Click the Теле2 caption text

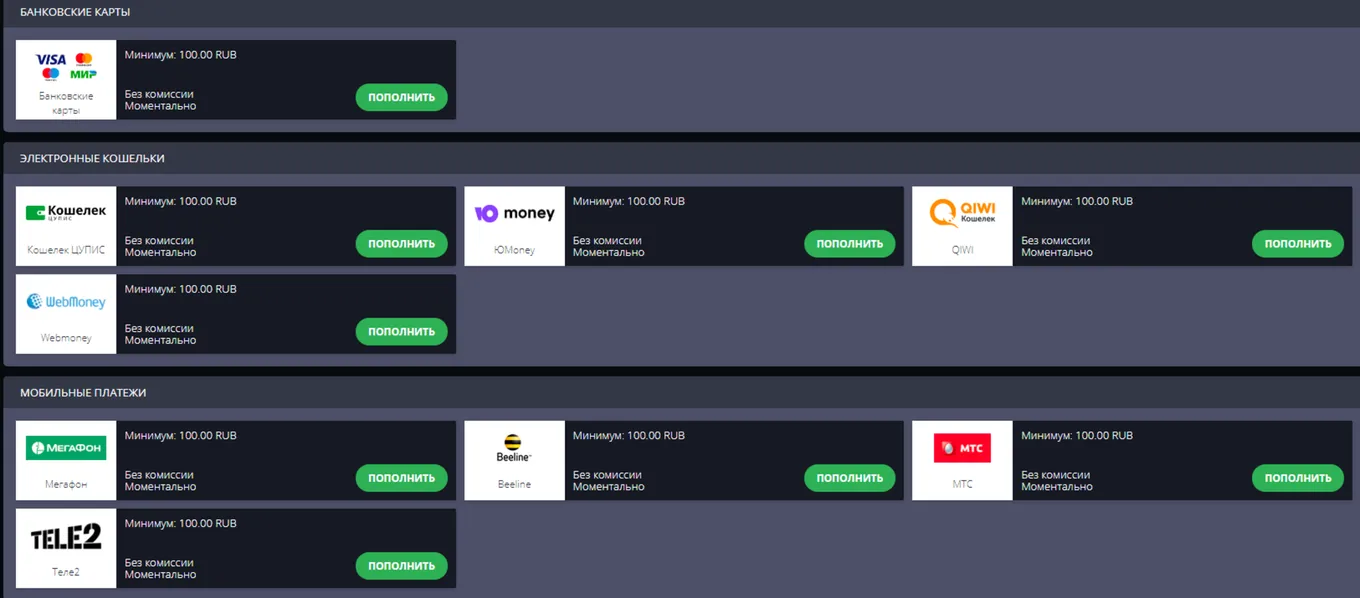[66, 572]
